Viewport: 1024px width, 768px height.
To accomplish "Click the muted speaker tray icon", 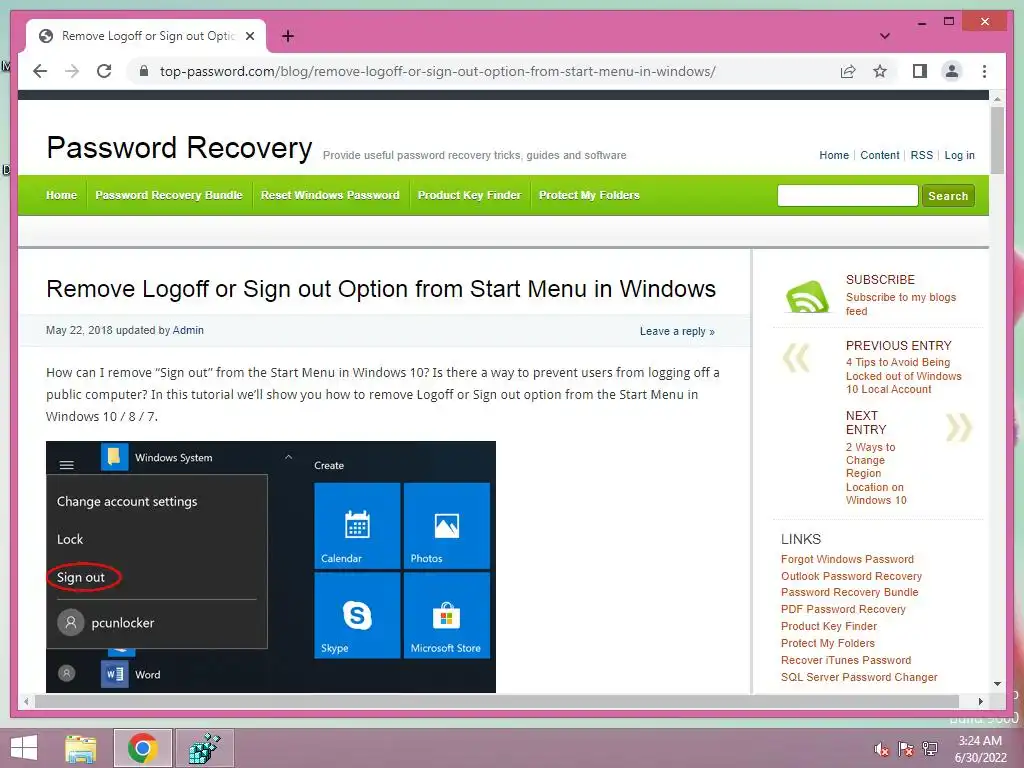I will coord(881,749).
